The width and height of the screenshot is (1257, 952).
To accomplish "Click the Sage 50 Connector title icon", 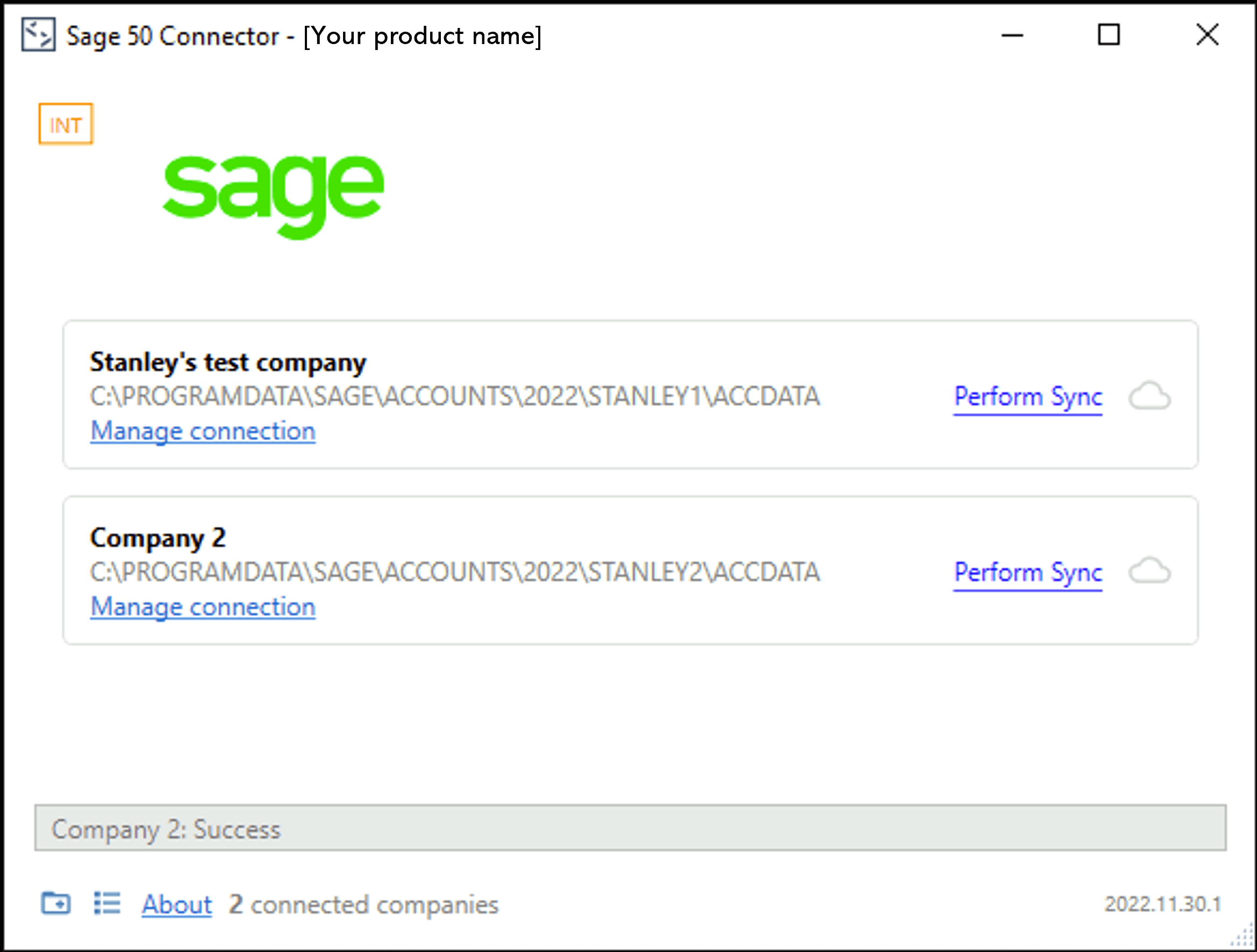I will click(38, 34).
